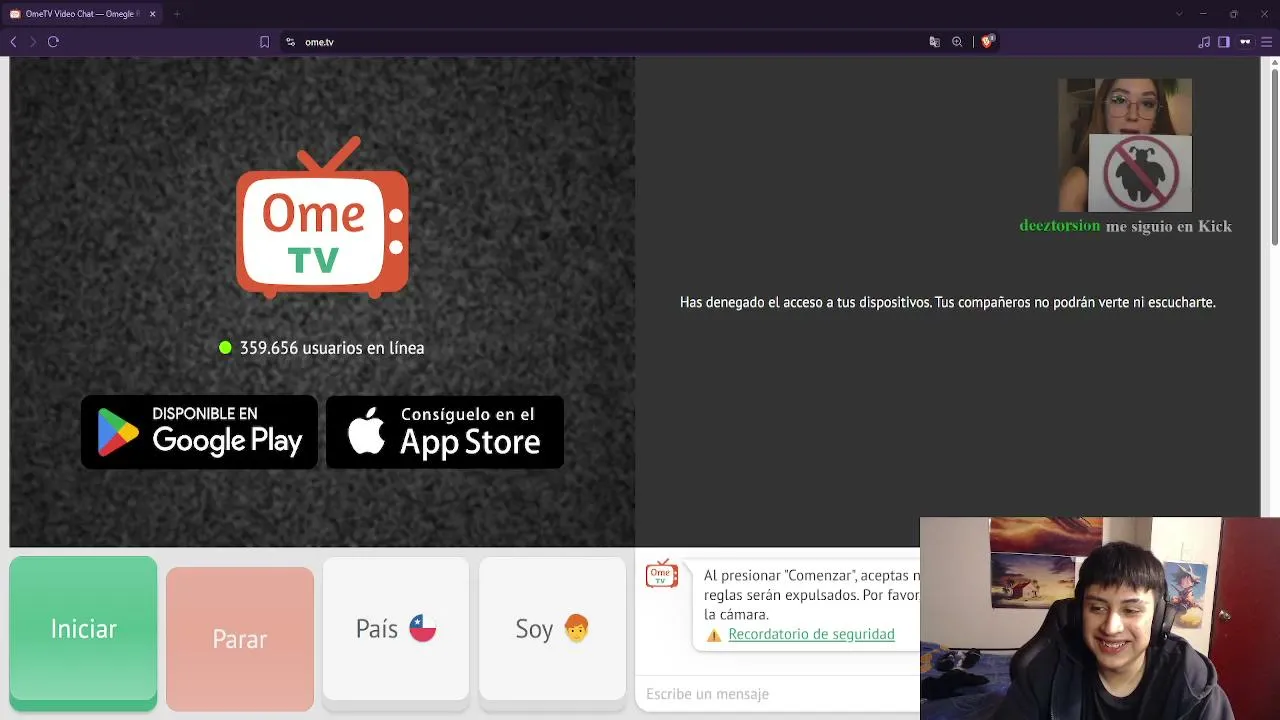The height and width of the screenshot is (720, 1280).
Task: Open the browser hamburger menu
Action: pos(1266,42)
